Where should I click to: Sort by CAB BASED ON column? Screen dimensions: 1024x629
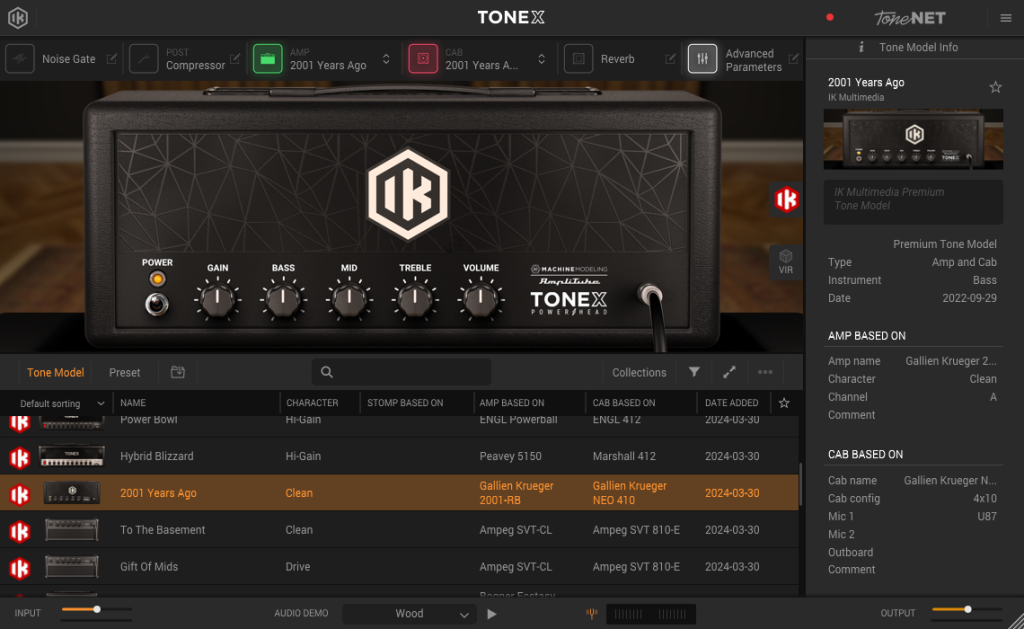(624, 403)
